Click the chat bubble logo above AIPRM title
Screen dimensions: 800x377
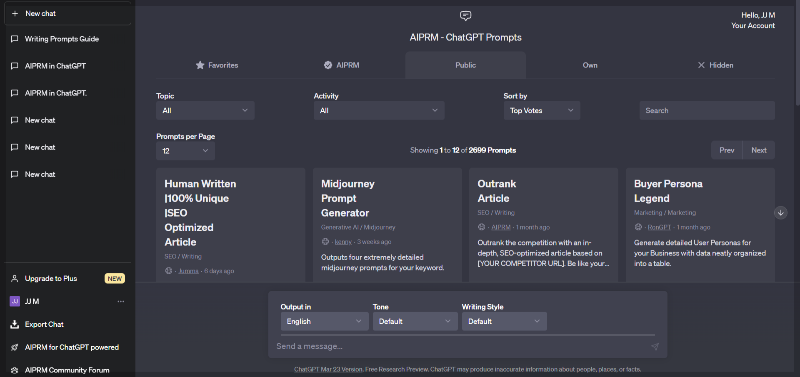click(x=465, y=16)
